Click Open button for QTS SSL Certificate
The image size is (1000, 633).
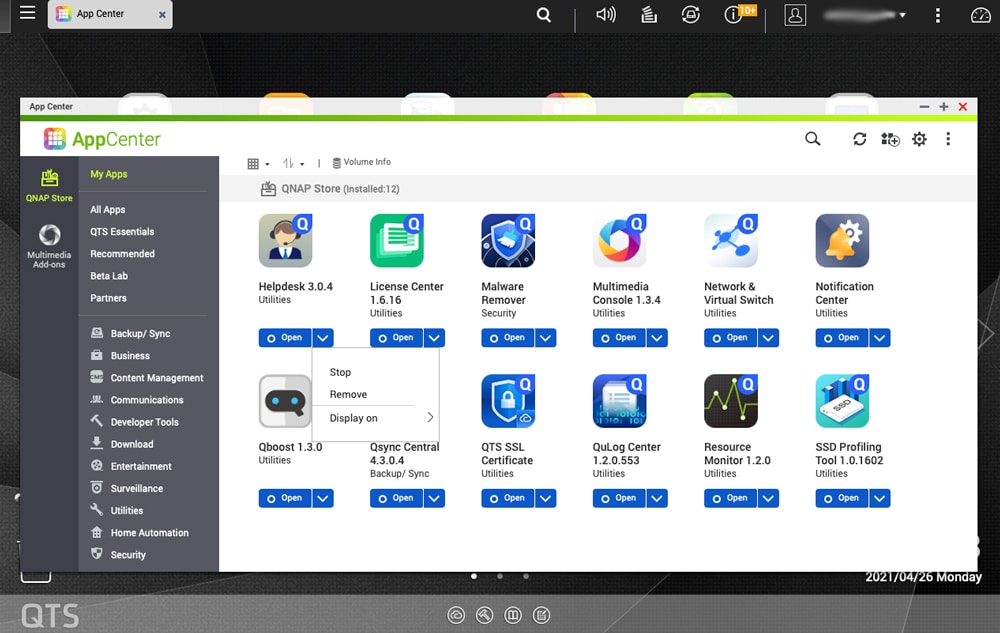pos(507,498)
